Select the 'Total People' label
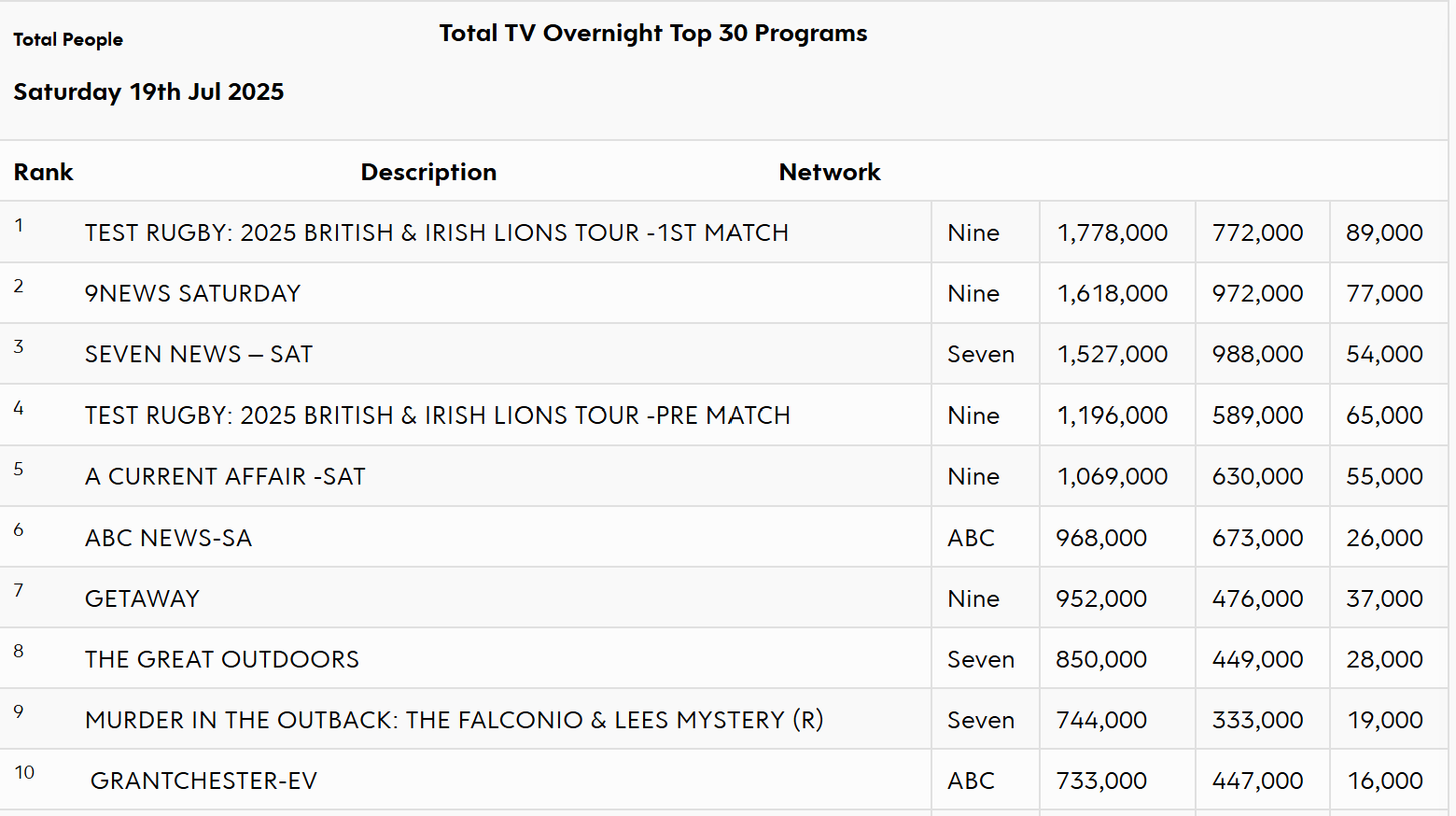 click(x=68, y=39)
